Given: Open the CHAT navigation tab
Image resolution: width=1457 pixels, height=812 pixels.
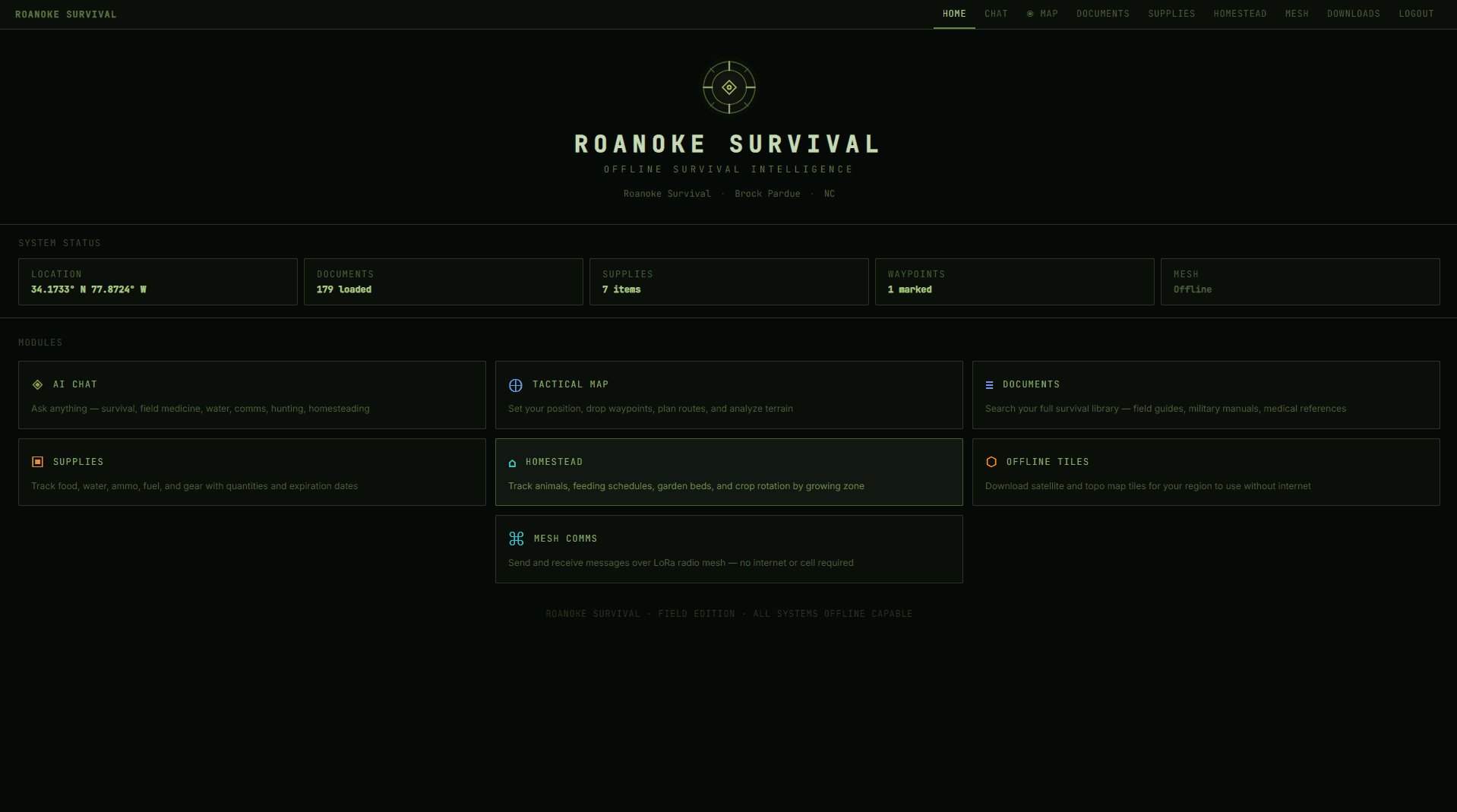Looking at the screenshot, I should (x=996, y=13).
